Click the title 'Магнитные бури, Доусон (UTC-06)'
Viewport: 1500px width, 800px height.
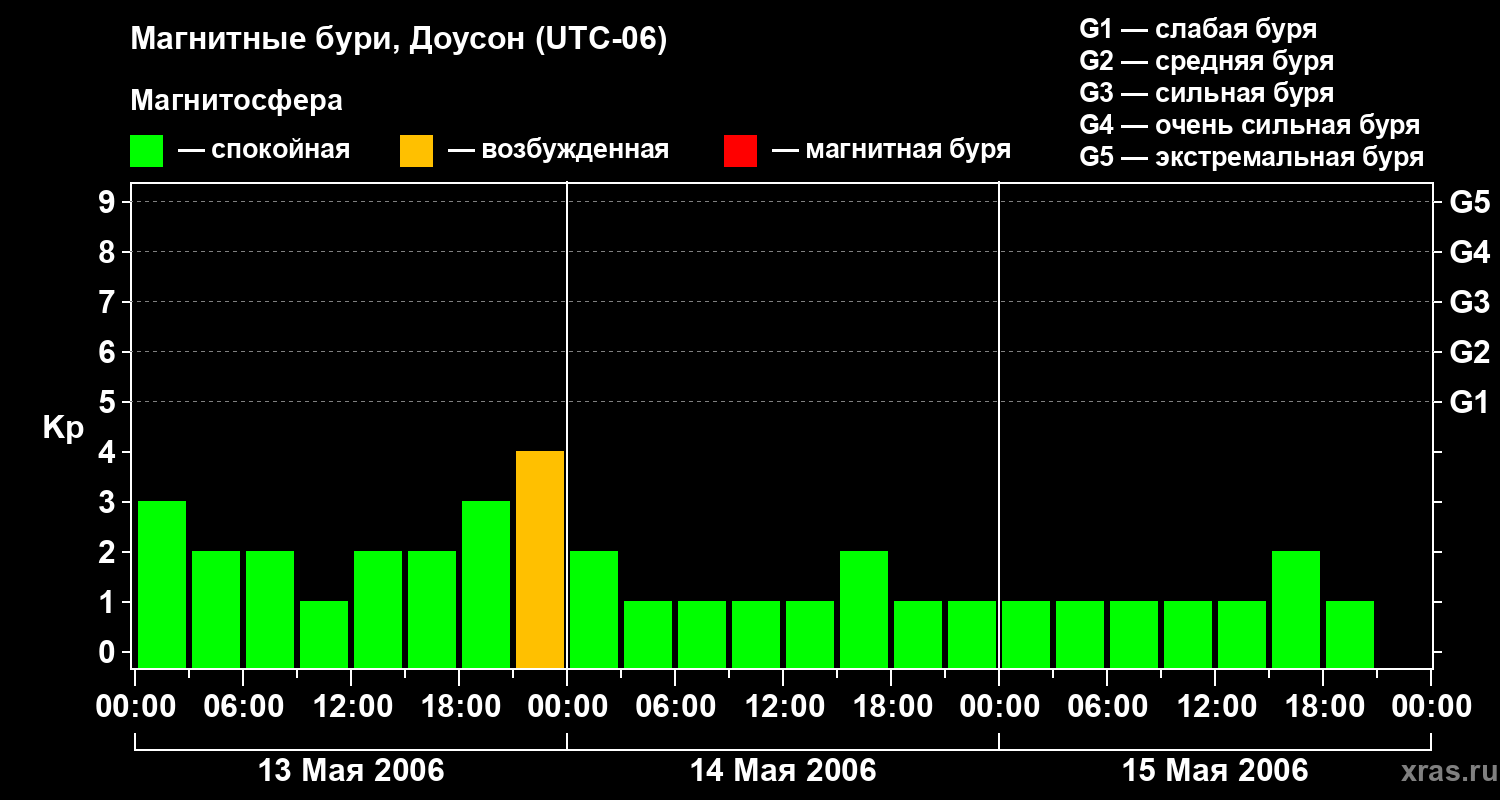tap(398, 40)
